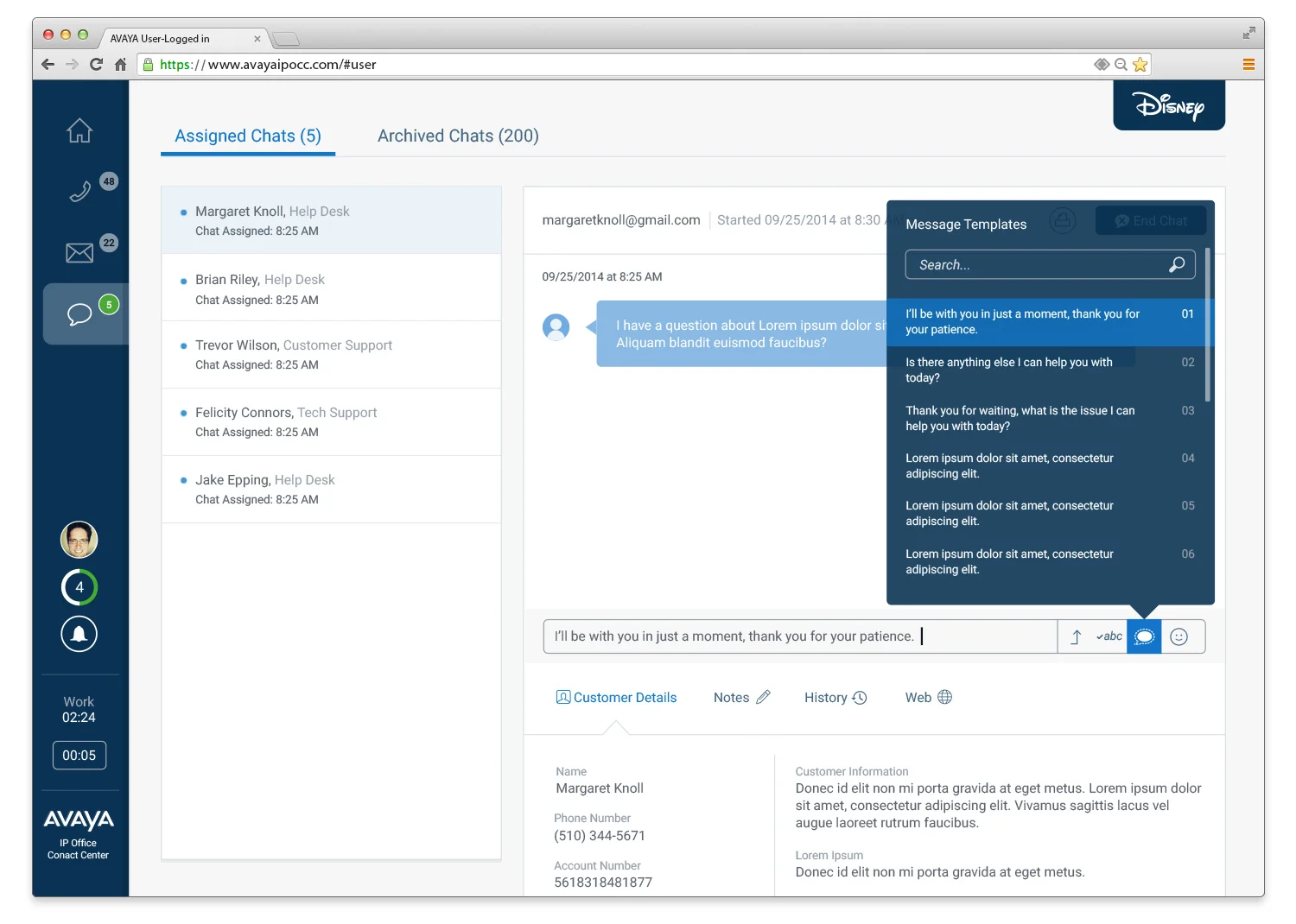The width and height of the screenshot is (1296, 924).
Task: Choose template 04 Lorem ipsum entry
Action: point(1051,466)
